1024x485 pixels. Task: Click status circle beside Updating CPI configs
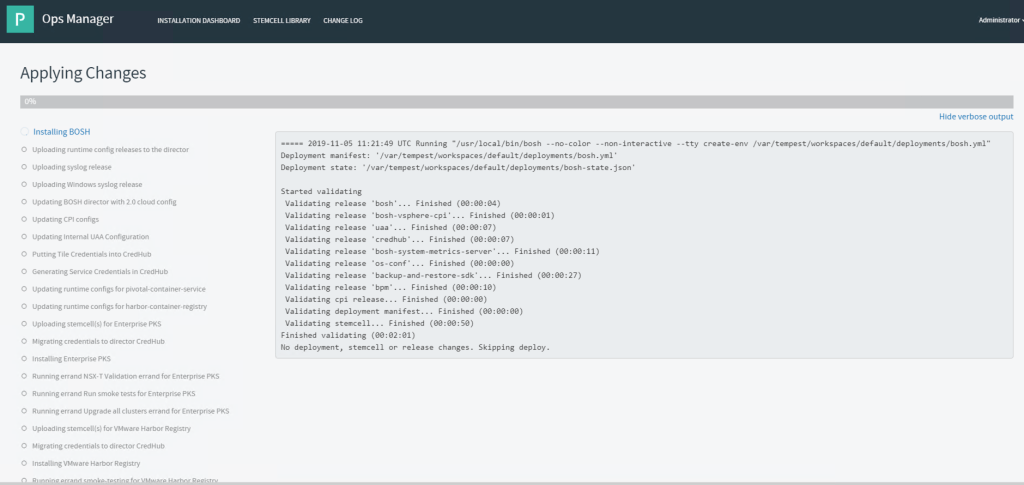[23, 219]
